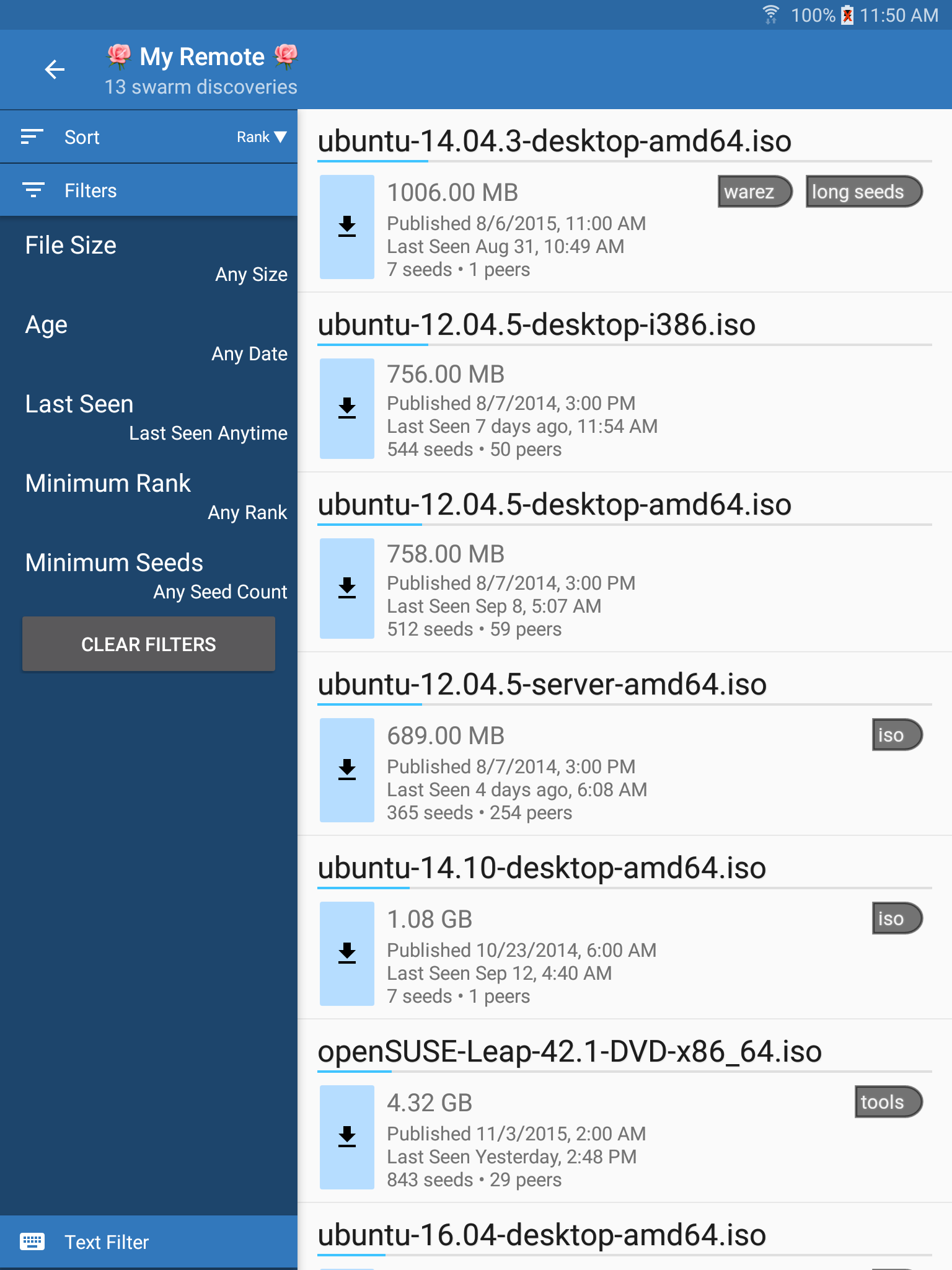Open ubuntu-14.10-desktop-amd64.iso title
The width and height of the screenshot is (952, 1270).
tap(542, 868)
